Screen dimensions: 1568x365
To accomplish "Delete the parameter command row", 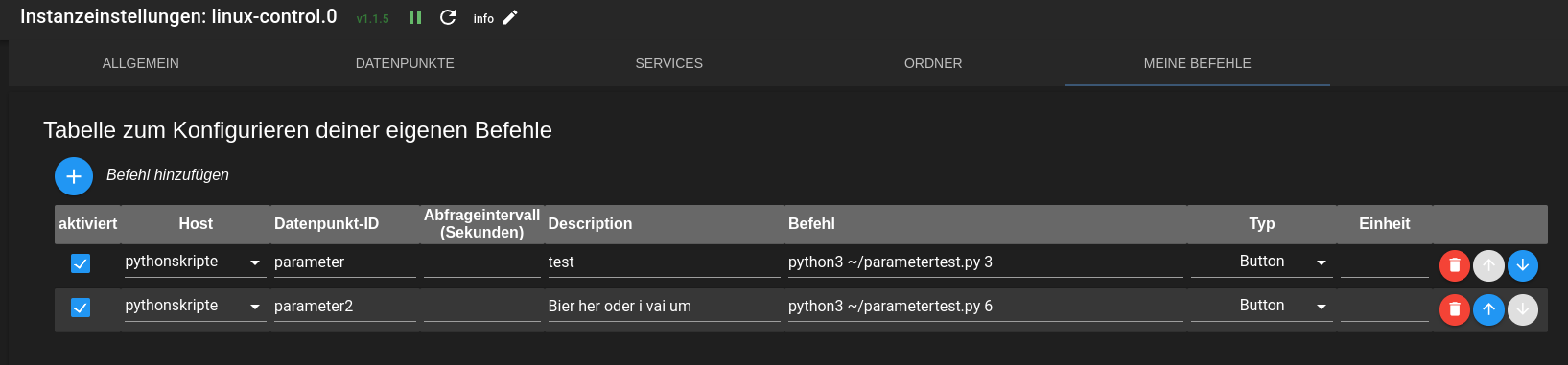I will [1455, 265].
